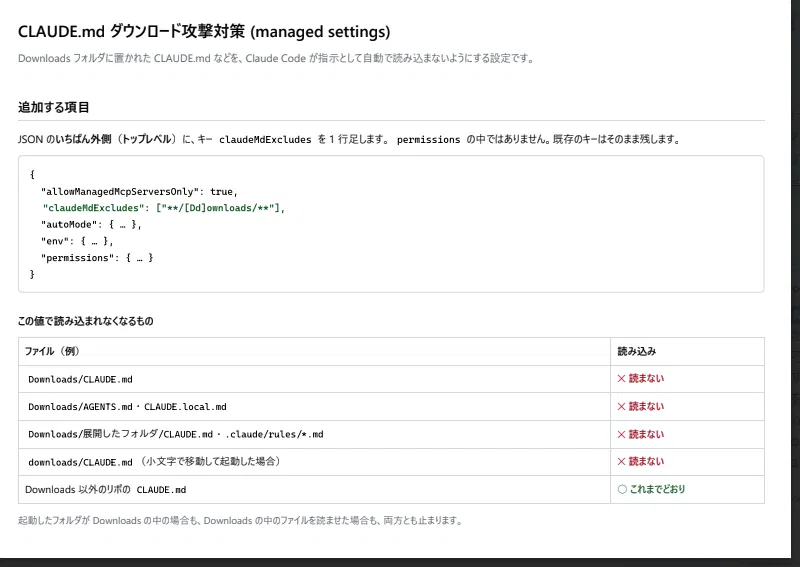The image size is (800, 567).
Task: Click the subheading 'この値で読み込まれなくなるもの'
Action: point(86,321)
